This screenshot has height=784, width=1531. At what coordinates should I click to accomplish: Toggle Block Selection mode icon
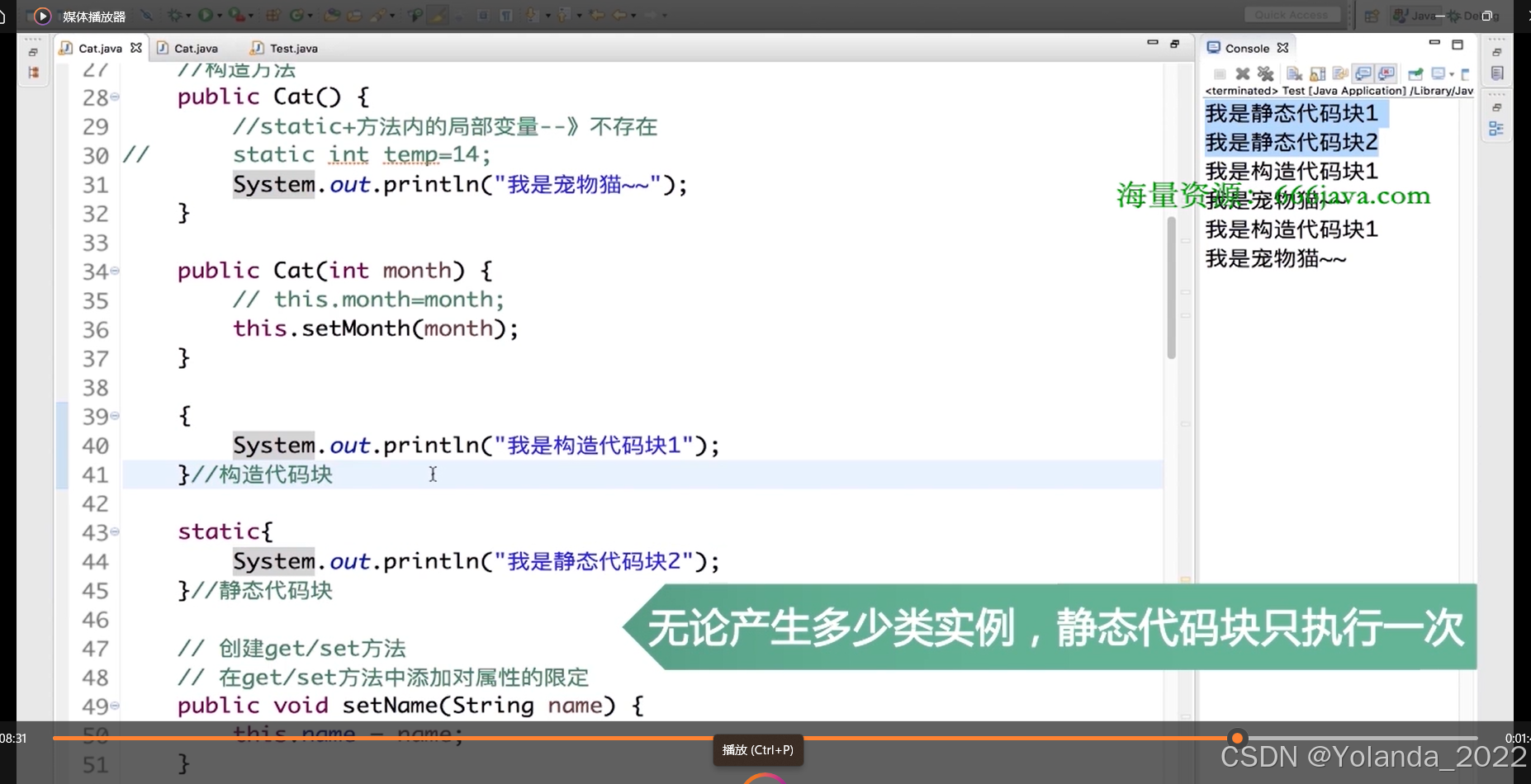[483, 15]
